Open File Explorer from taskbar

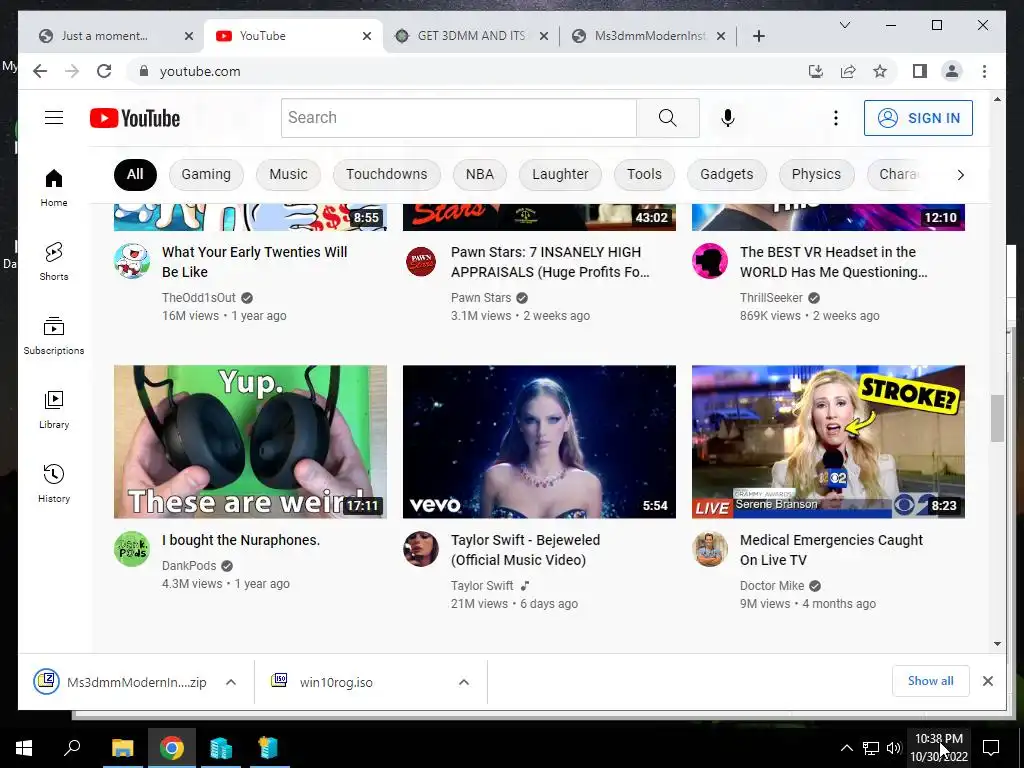point(122,748)
